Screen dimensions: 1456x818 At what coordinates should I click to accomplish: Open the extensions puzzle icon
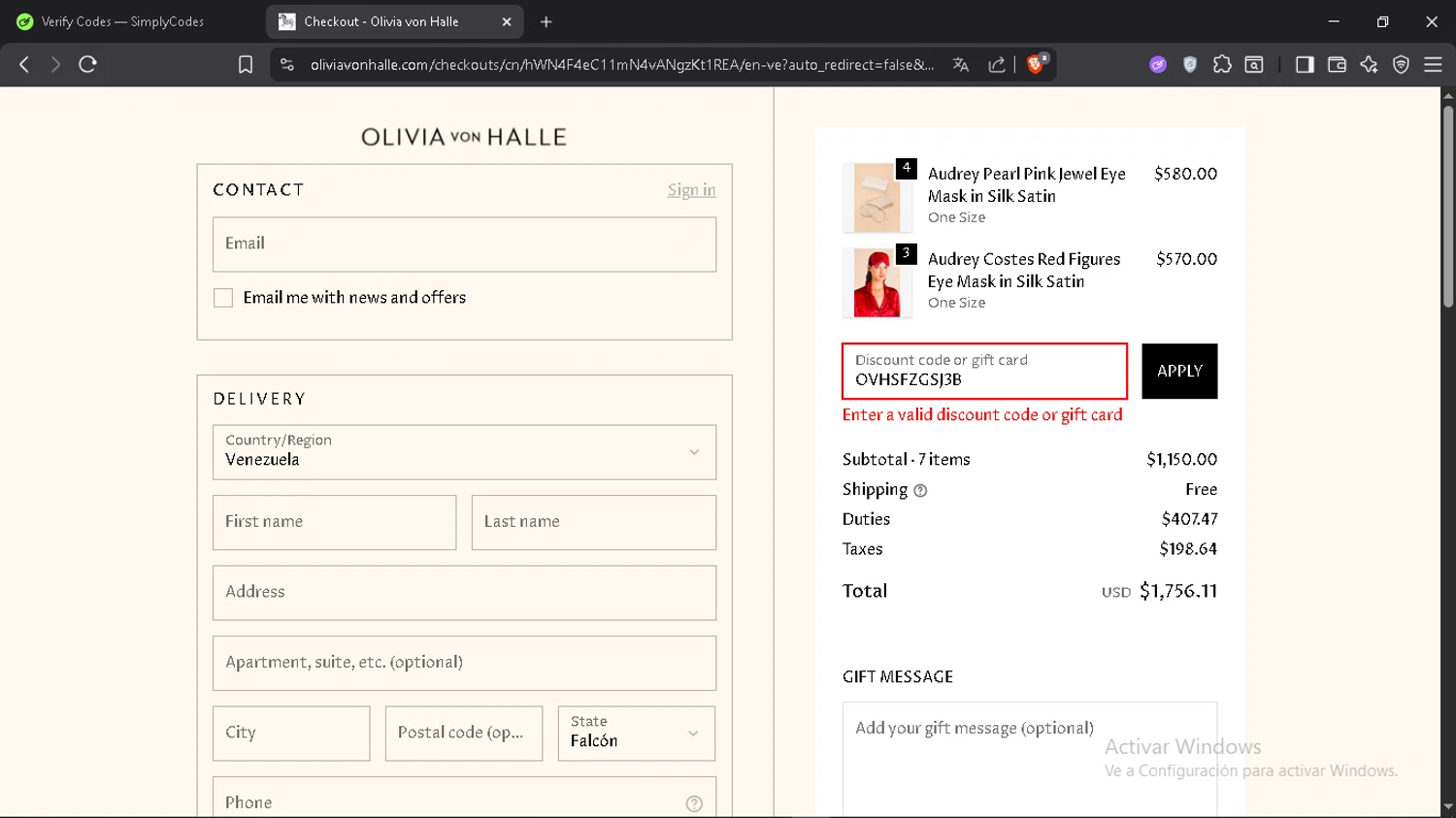pyautogui.click(x=1222, y=64)
